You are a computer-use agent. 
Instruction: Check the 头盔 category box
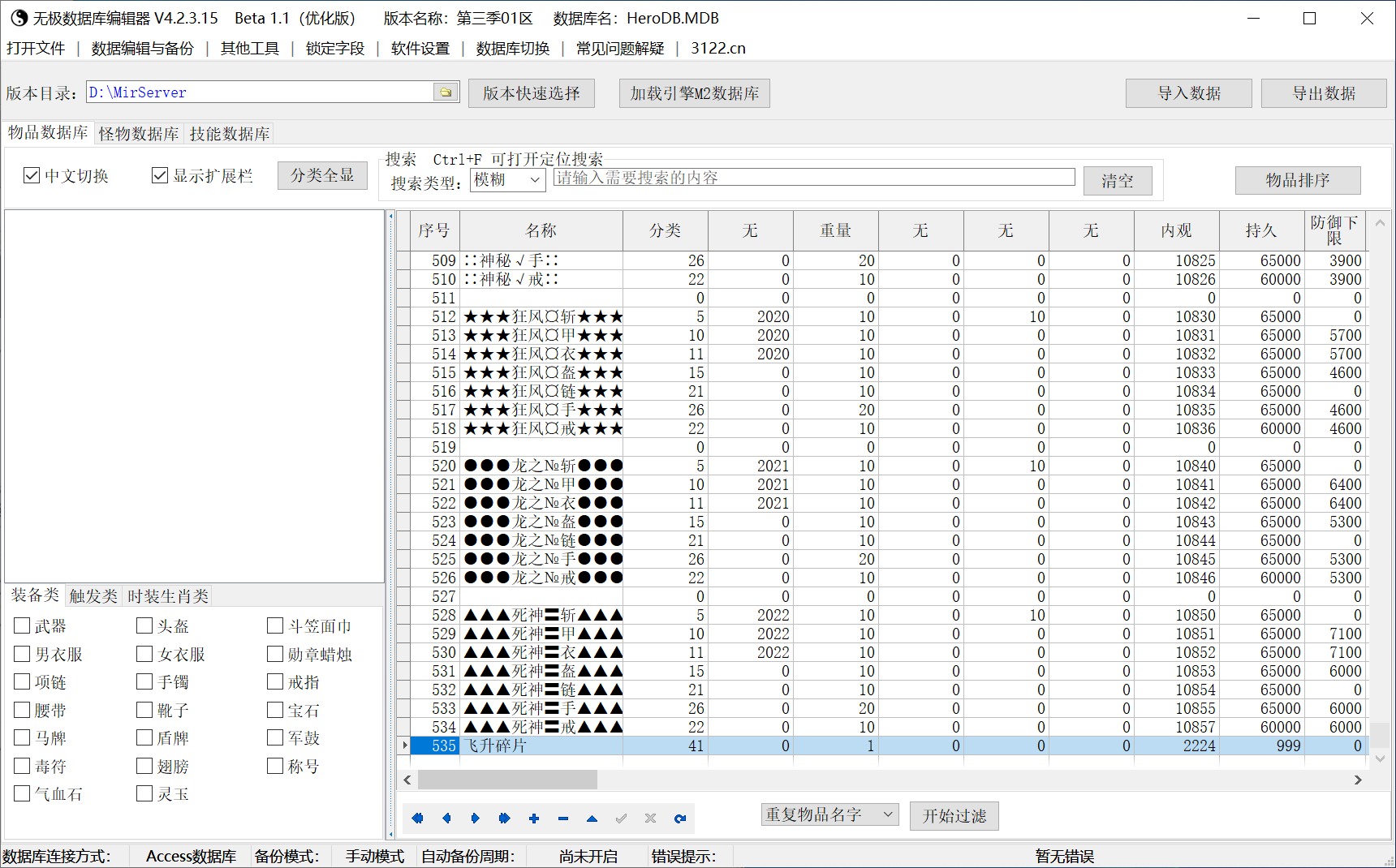tap(144, 625)
